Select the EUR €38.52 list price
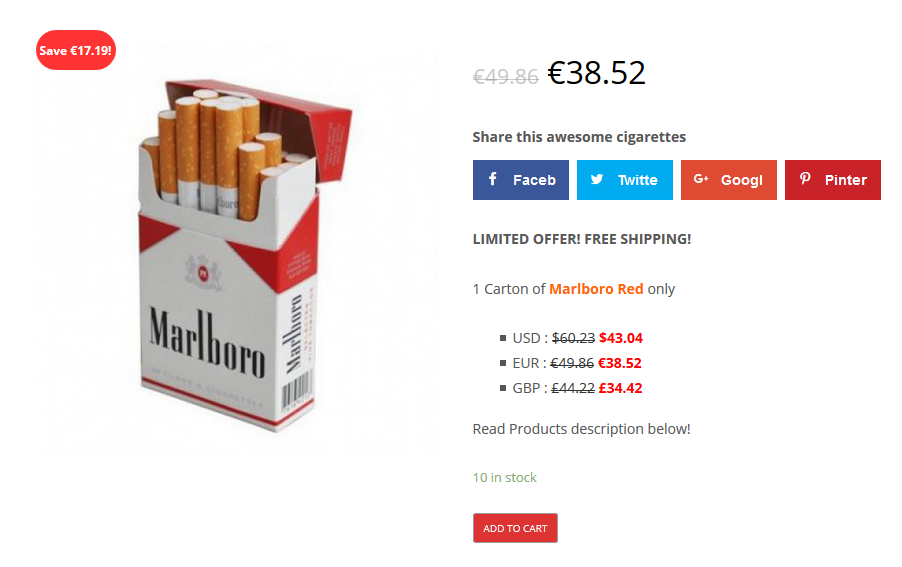The width and height of the screenshot is (902, 567). point(620,363)
